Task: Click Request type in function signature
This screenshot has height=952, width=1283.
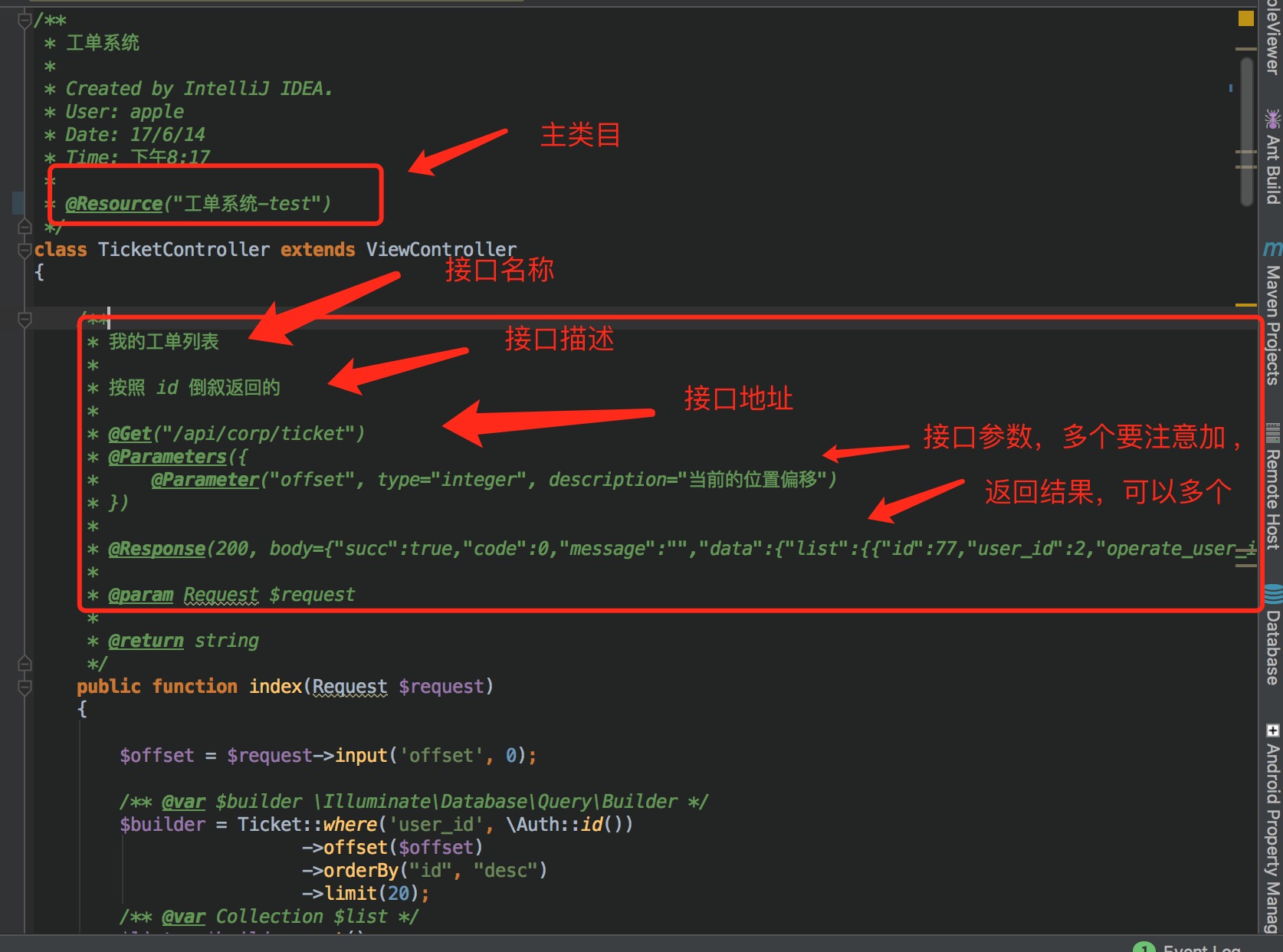Action: (x=349, y=687)
